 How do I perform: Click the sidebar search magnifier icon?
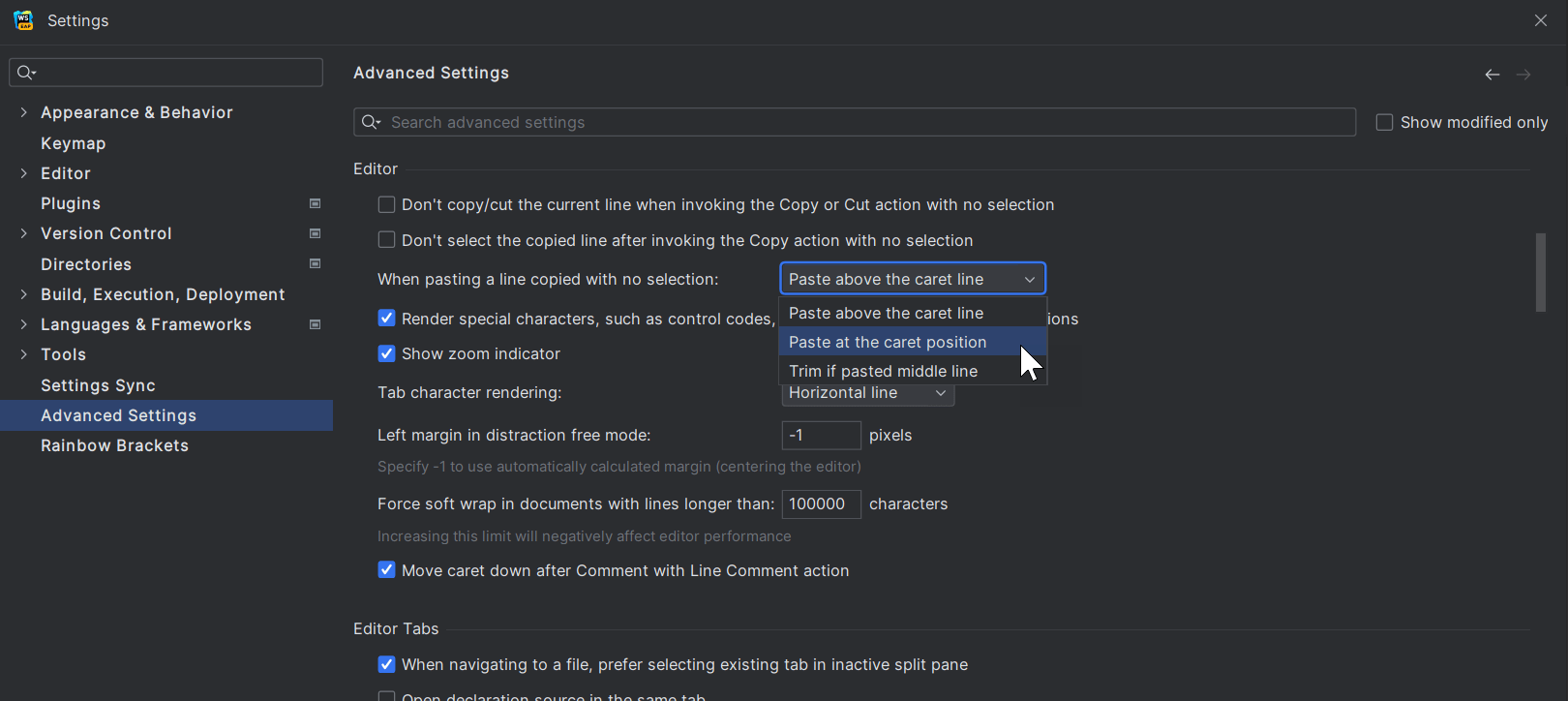point(26,73)
